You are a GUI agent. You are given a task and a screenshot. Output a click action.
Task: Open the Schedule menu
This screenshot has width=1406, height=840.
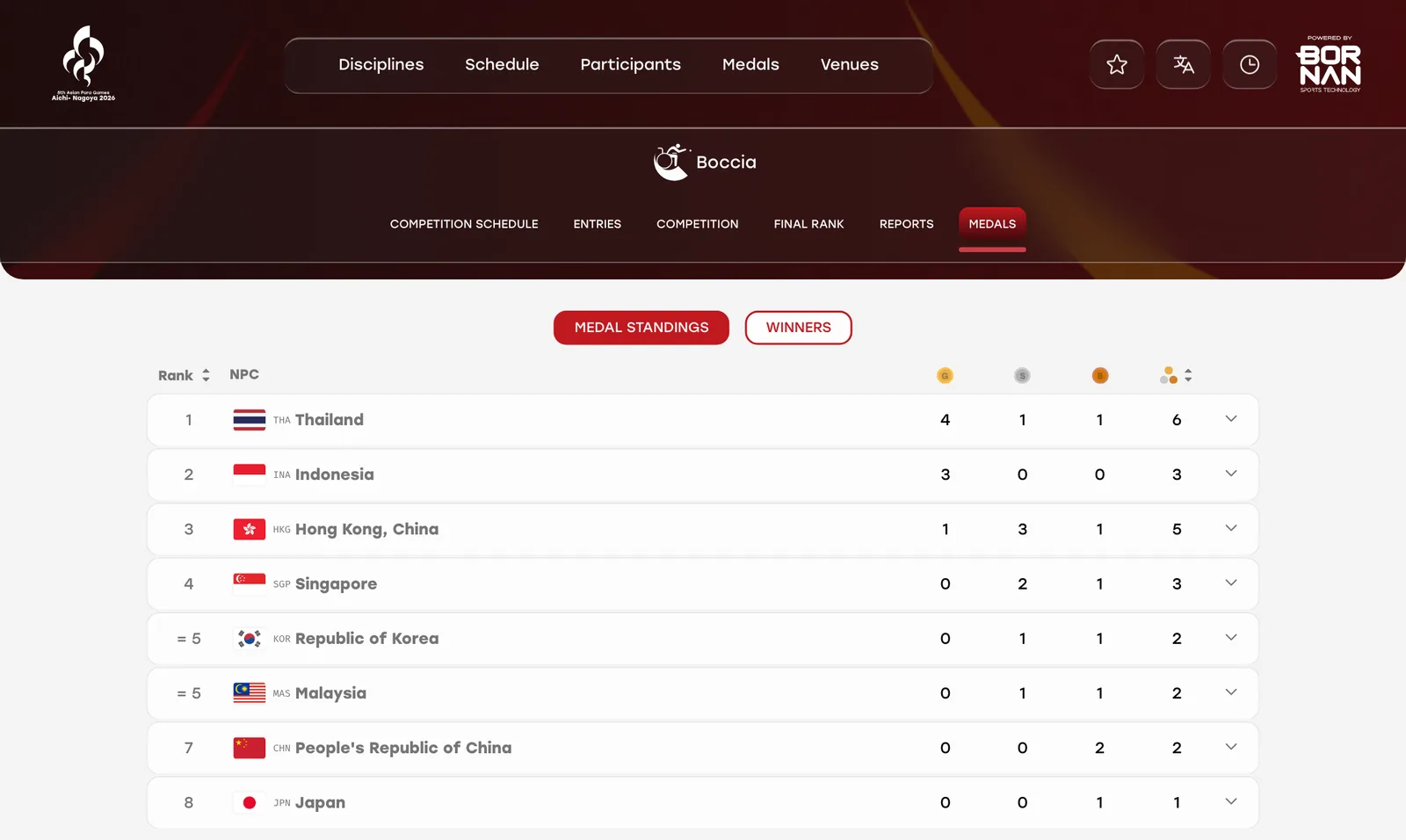[502, 64]
